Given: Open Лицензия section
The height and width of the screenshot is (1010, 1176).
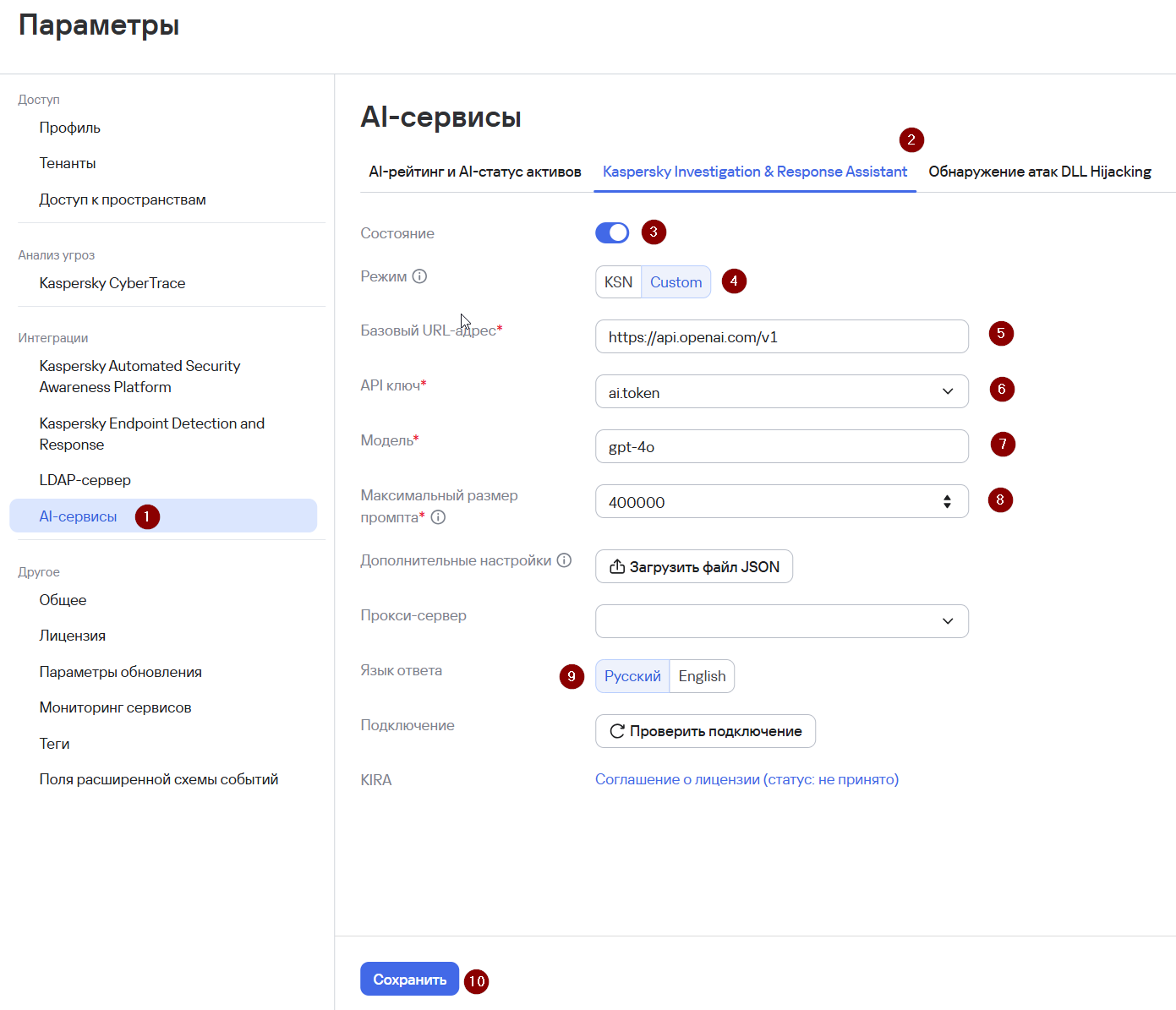Looking at the screenshot, I should (73, 636).
